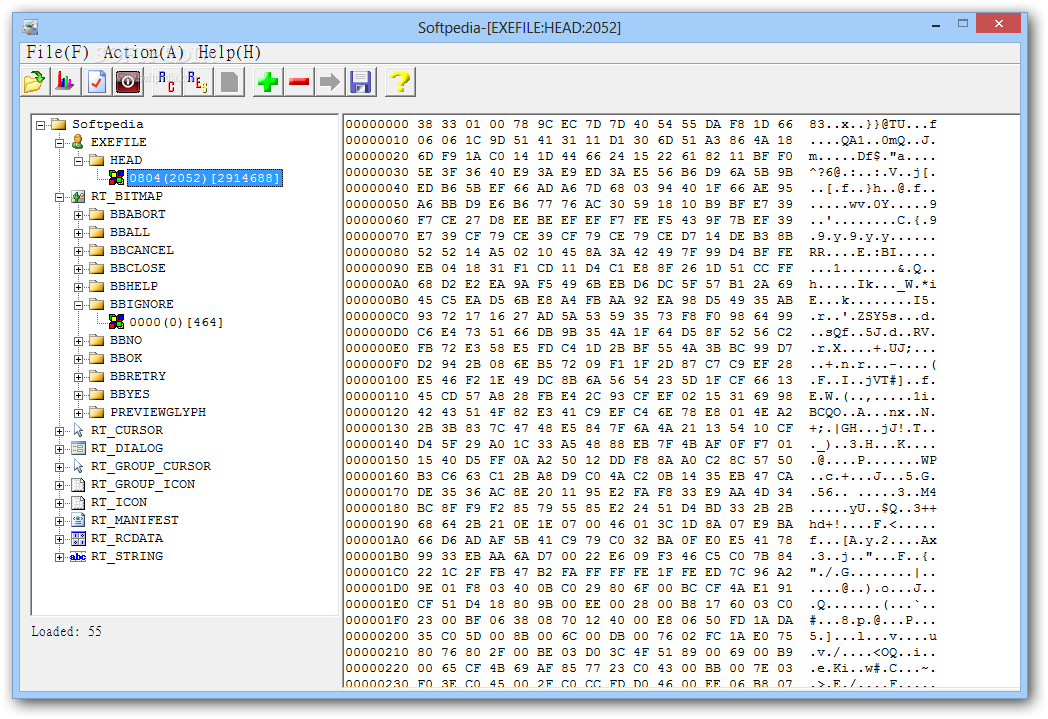
Task: Click the RT_RCDATA grid icon
Action: (x=78, y=538)
